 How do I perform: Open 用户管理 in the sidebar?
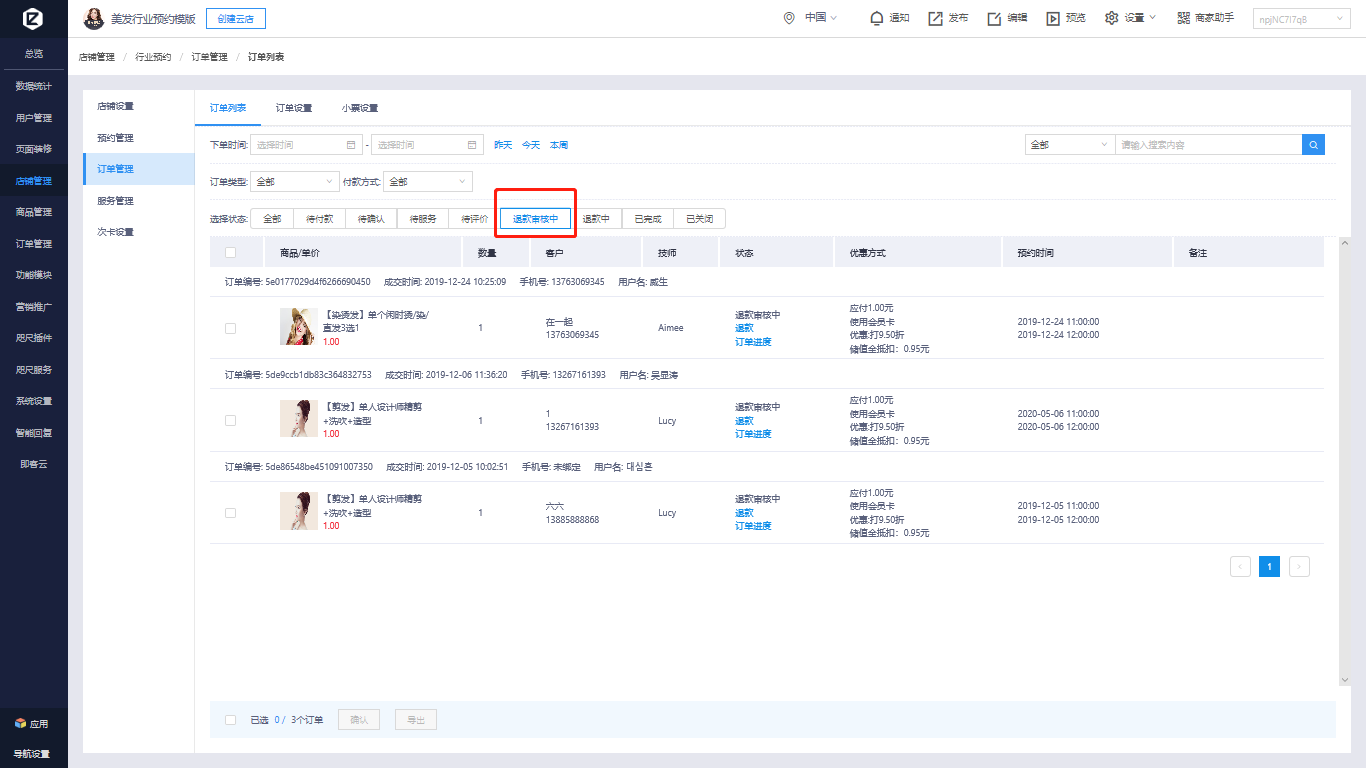point(34,118)
